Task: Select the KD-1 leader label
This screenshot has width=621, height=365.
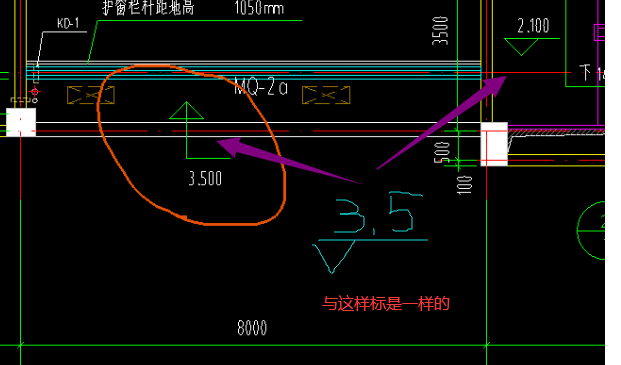Action: pyautogui.click(x=68, y=23)
